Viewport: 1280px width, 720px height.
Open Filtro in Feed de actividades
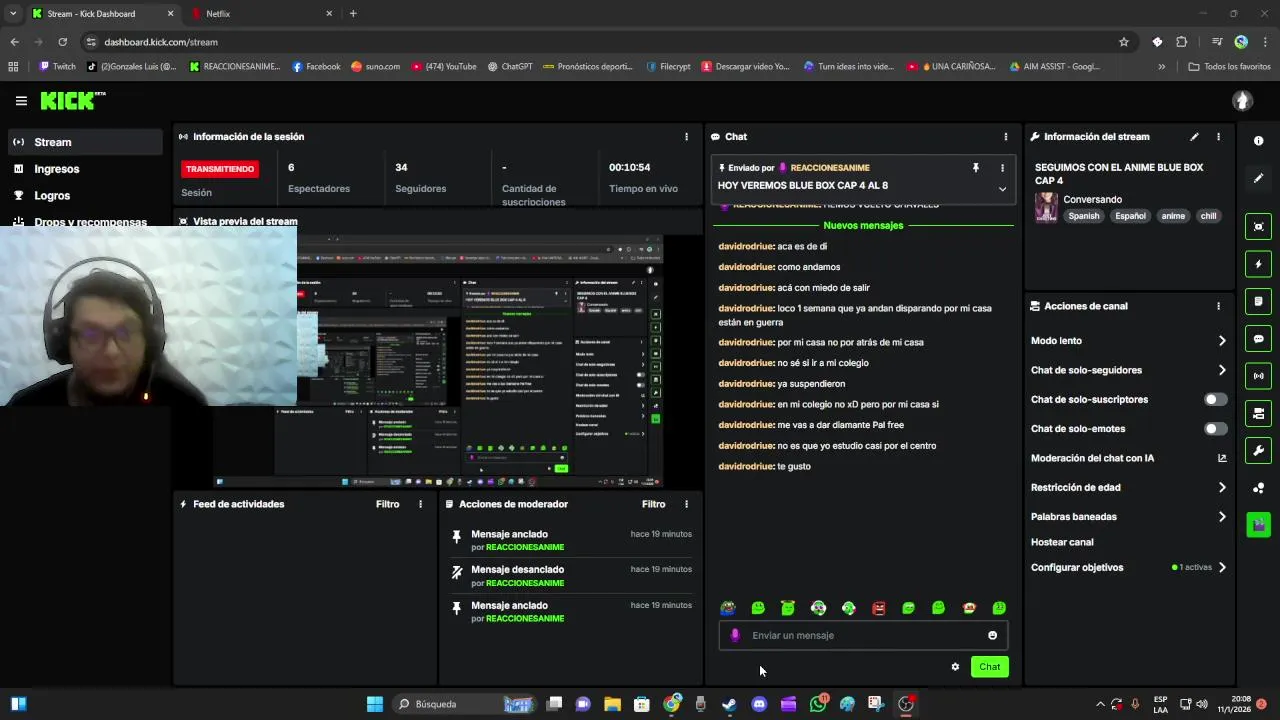[387, 504]
